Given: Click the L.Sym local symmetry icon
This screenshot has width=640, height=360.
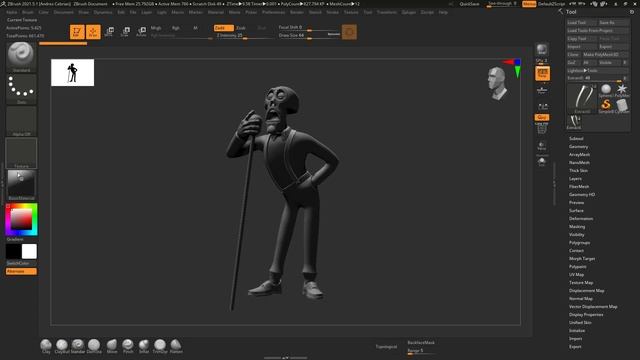Looking at the screenshot, I should coord(542,107).
